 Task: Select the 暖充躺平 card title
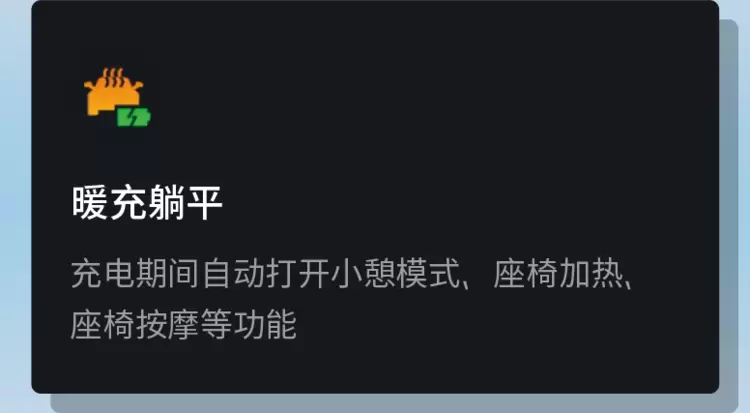(147, 203)
